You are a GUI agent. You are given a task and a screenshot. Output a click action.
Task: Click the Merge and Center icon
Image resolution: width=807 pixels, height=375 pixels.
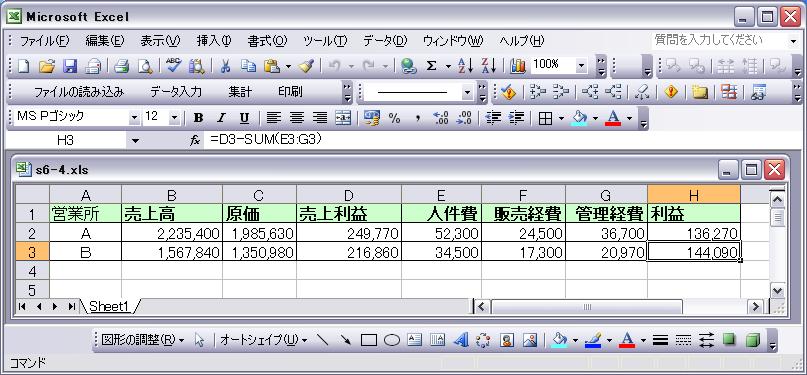pyautogui.click(x=343, y=118)
